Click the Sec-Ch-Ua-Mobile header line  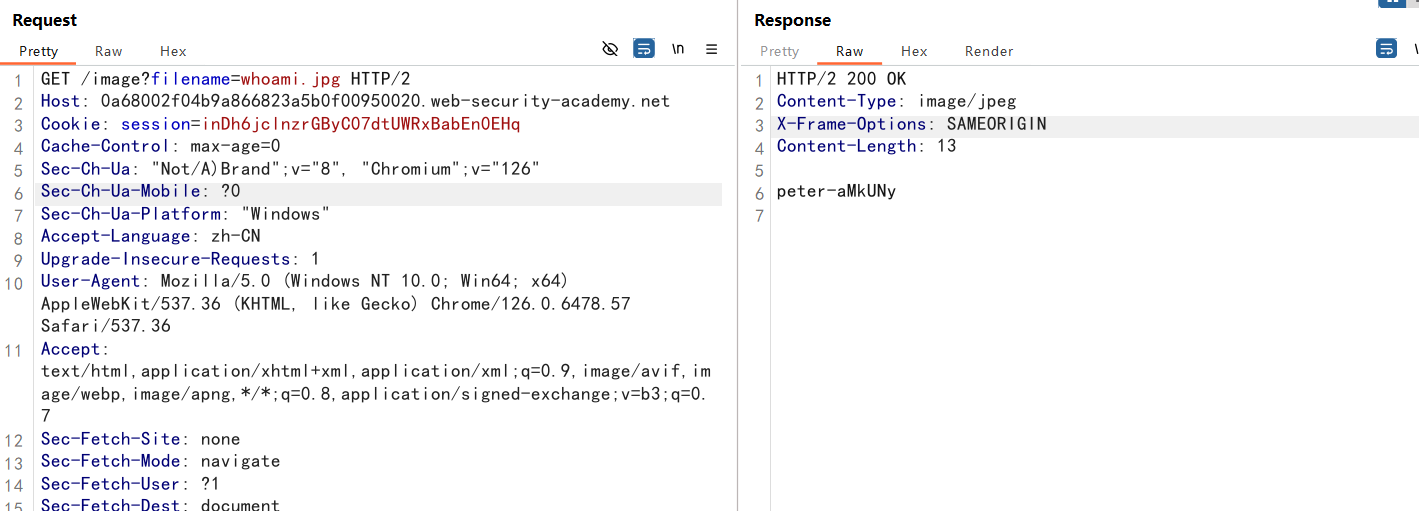122,191
